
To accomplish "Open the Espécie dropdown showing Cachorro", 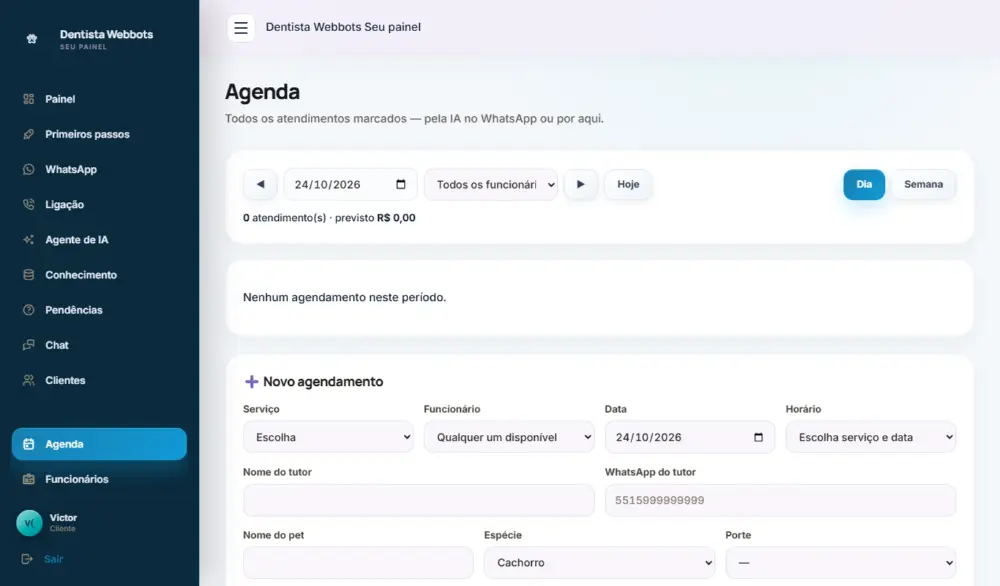I will point(599,562).
